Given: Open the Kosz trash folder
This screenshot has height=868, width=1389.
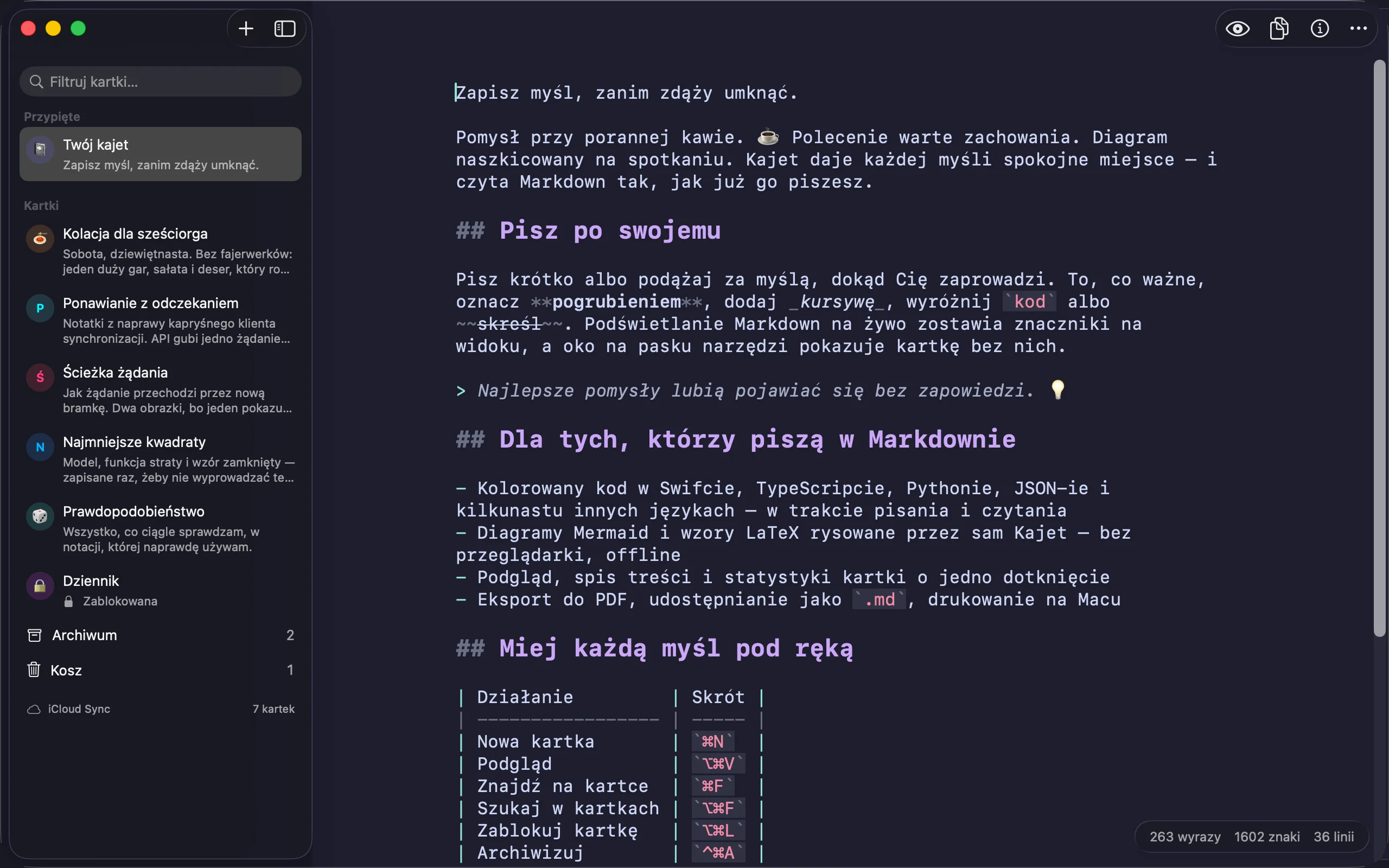Looking at the screenshot, I should [x=161, y=670].
